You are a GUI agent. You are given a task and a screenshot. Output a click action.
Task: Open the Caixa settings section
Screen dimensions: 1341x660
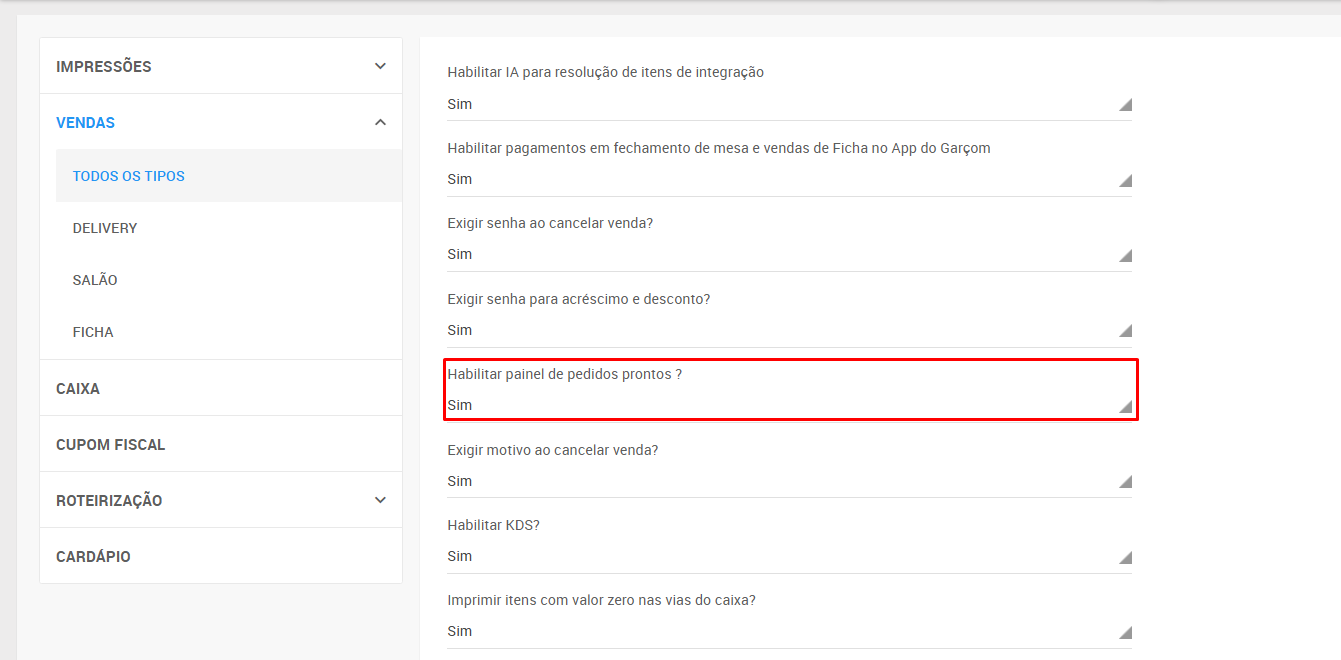click(78, 388)
